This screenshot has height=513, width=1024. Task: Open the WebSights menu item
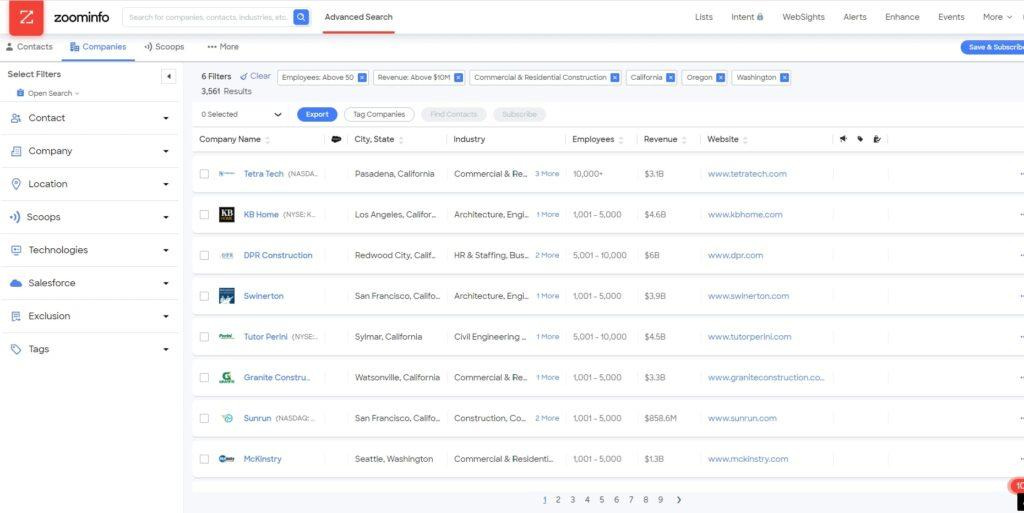[x=803, y=17]
